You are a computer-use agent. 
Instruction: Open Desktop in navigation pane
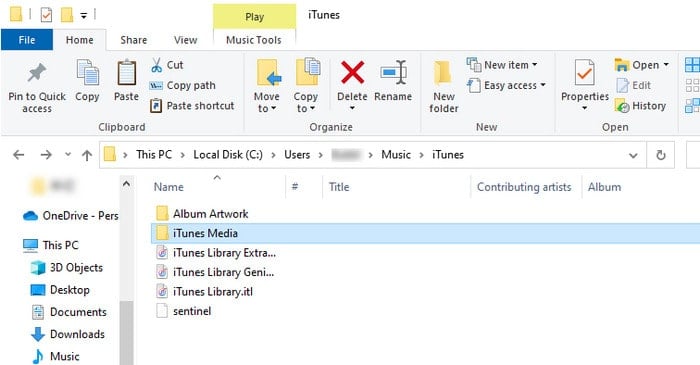(60, 290)
